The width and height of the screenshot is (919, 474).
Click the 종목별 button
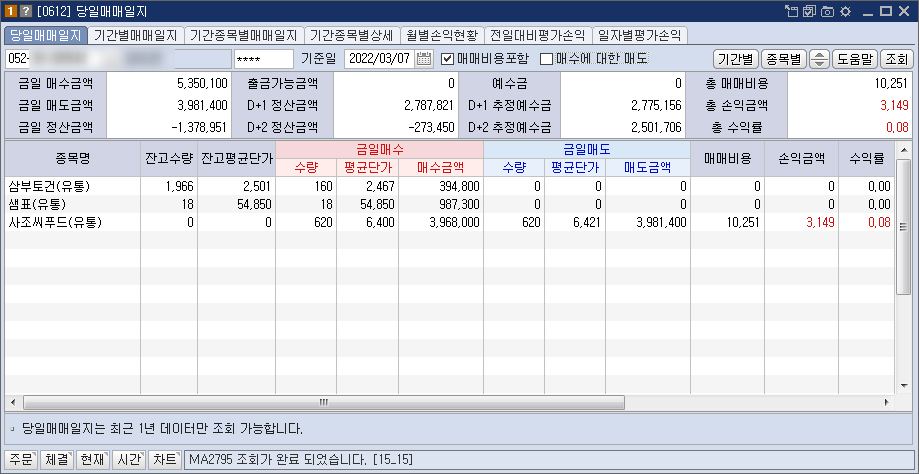pos(784,59)
